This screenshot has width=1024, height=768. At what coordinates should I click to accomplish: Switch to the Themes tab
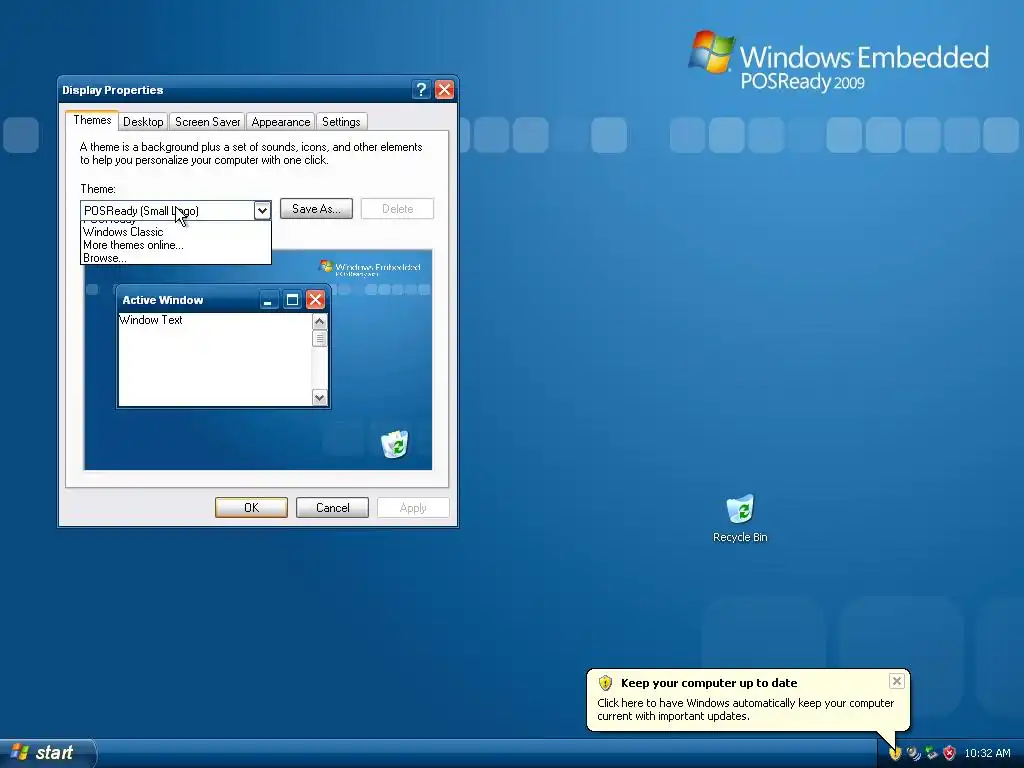[92, 120]
